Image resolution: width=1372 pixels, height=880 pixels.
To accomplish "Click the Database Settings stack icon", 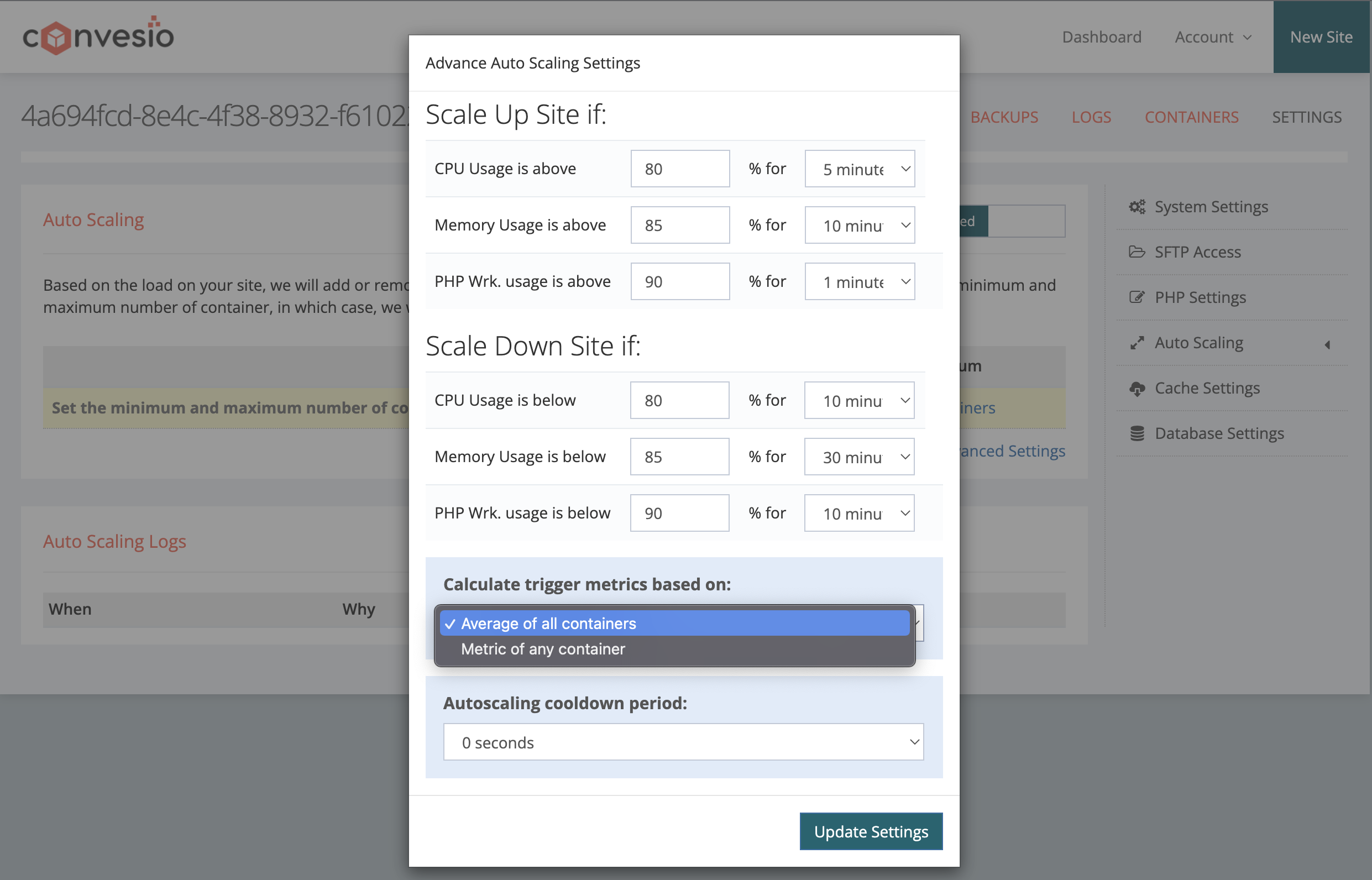I will tap(1137, 434).
